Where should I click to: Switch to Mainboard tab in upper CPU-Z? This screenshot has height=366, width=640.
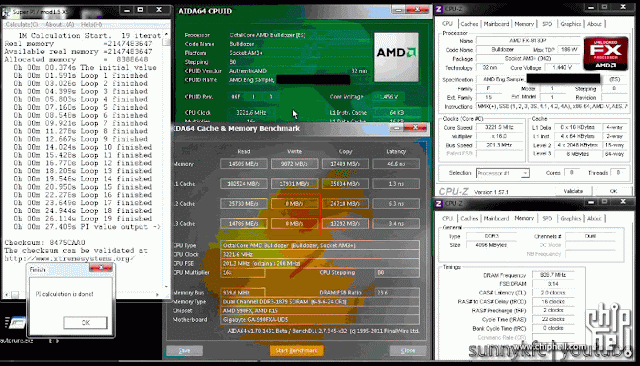496,24
